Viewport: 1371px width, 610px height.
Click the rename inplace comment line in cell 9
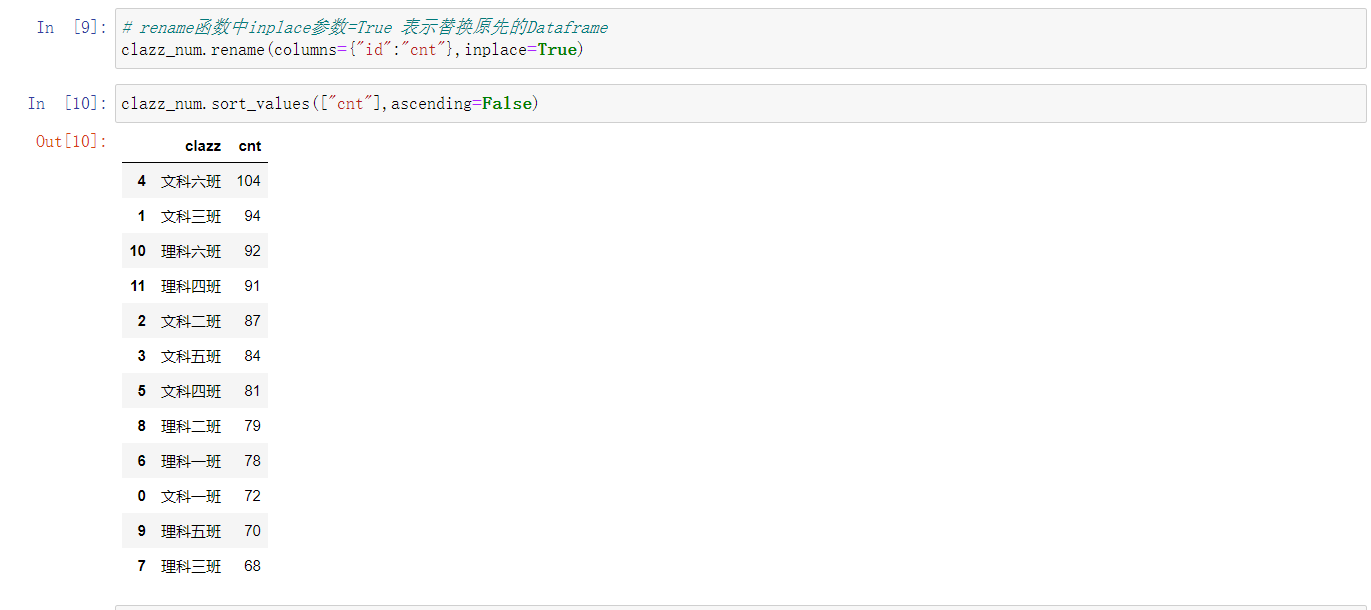pos(364,28)
